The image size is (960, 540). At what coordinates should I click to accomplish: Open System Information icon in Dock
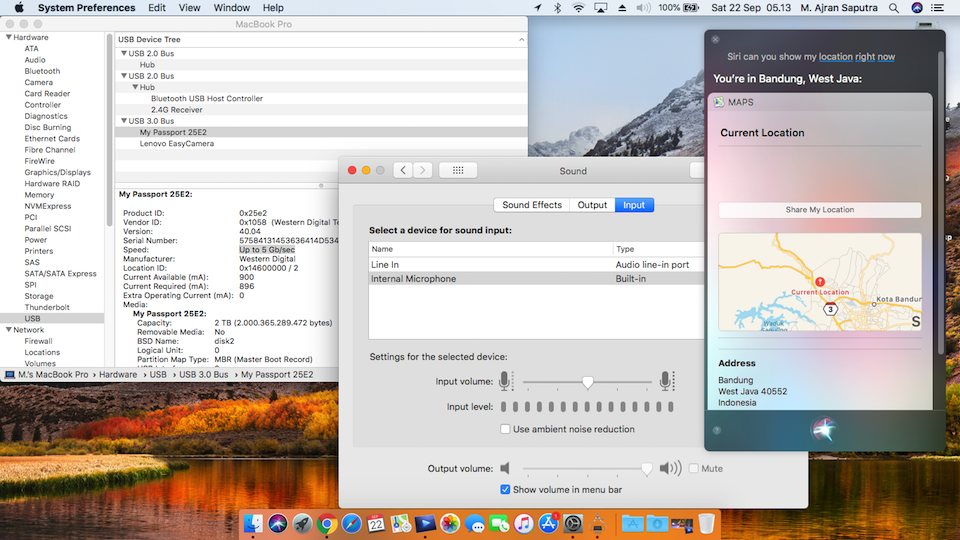pos(598,524)
